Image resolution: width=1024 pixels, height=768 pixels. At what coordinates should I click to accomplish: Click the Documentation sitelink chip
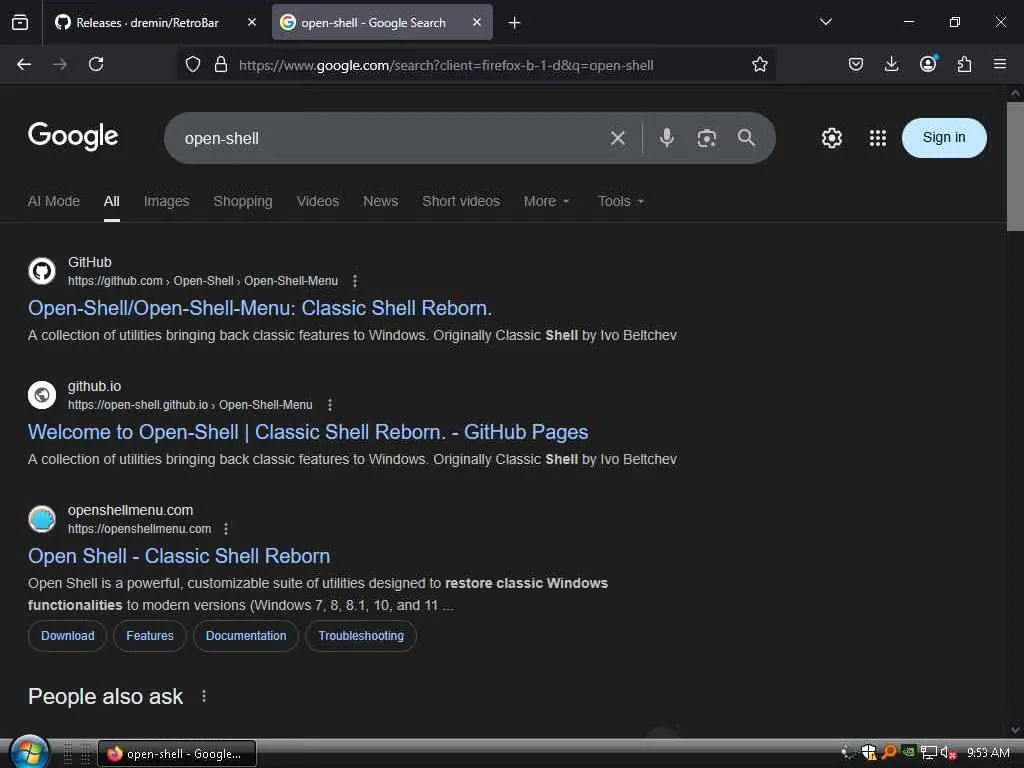coord(246,636)
